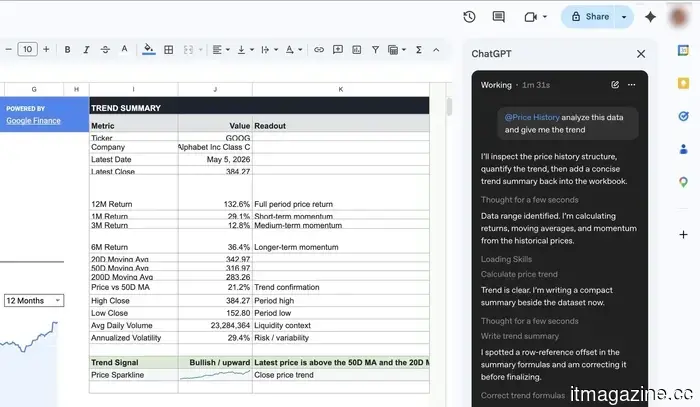Open Google Maps in side panel

pyautogui.click(x=683, y=182)
